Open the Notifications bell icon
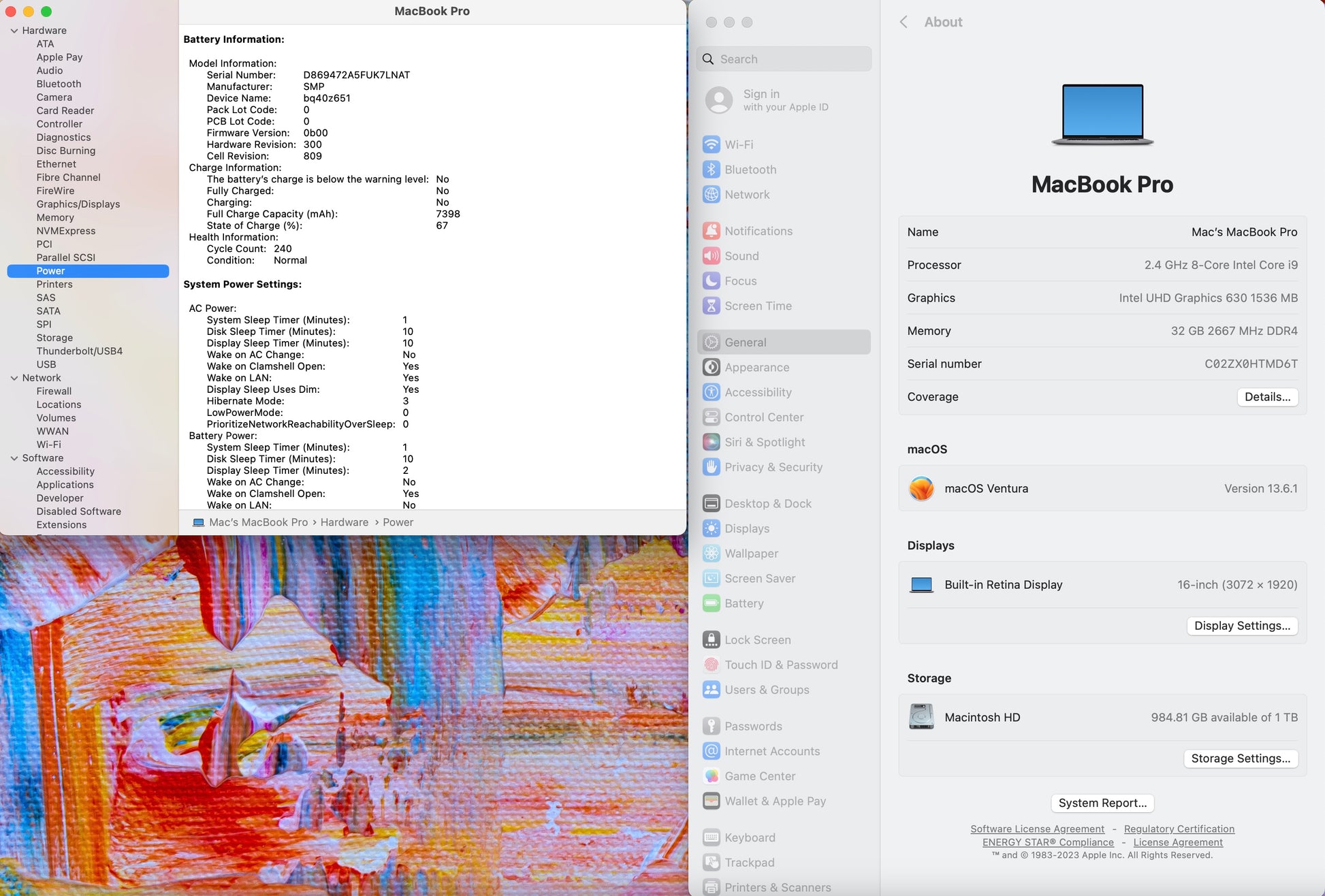This screenshot has height=896, width=1325. [x=711, y=231]
